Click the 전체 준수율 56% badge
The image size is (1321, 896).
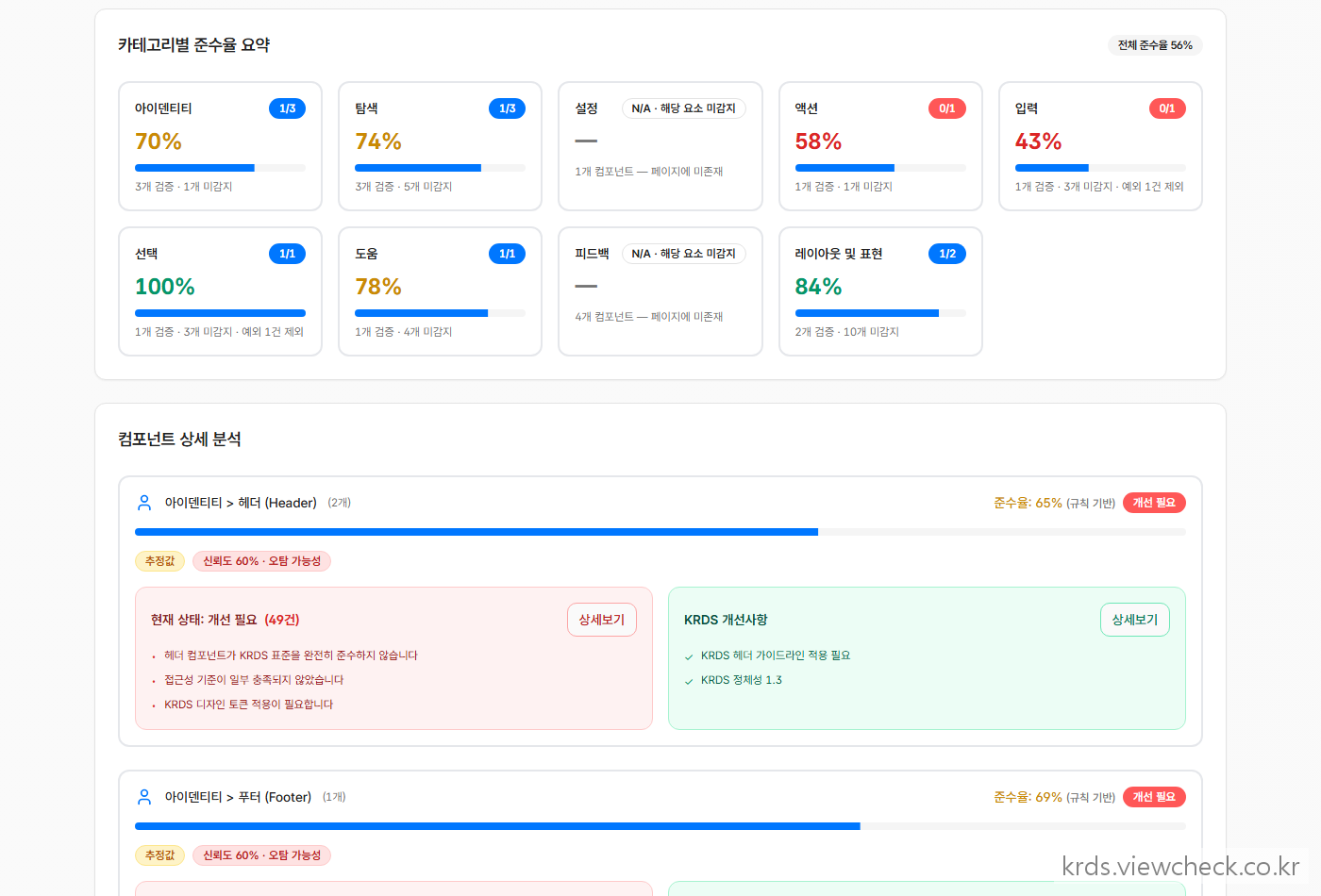(1155, 45)
